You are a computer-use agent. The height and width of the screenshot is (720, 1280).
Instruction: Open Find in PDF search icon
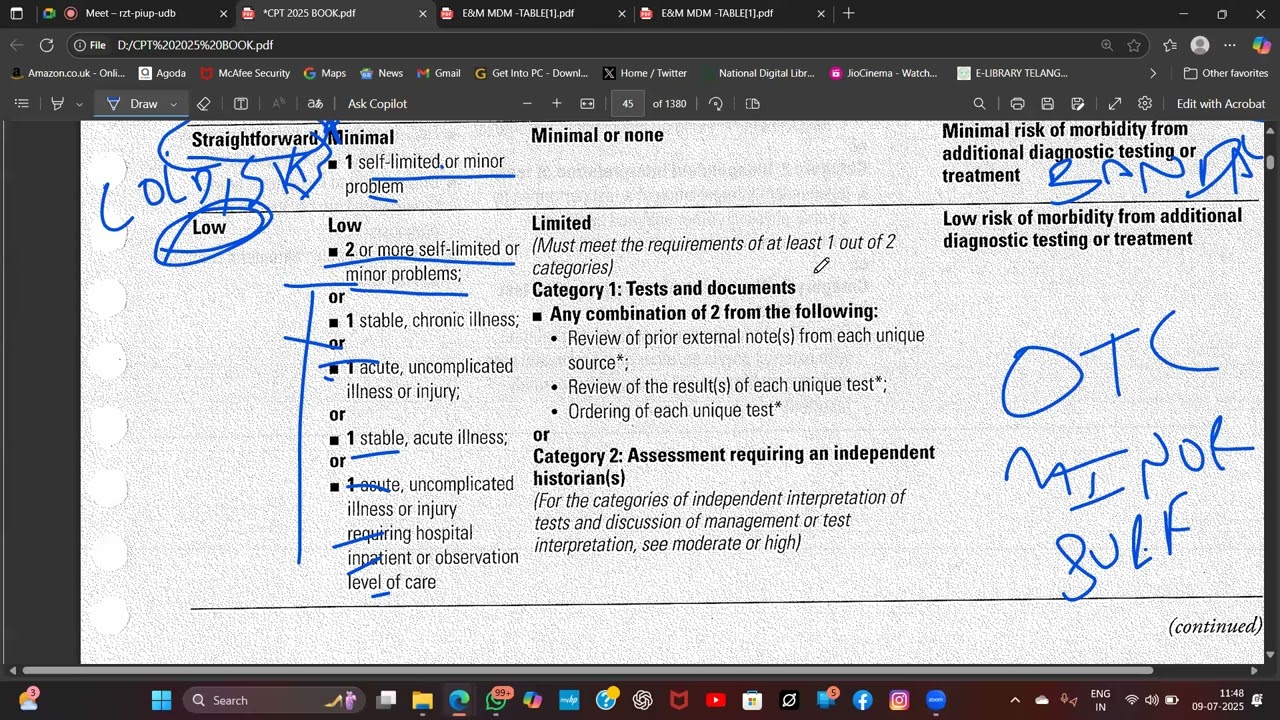pos(979,104)
